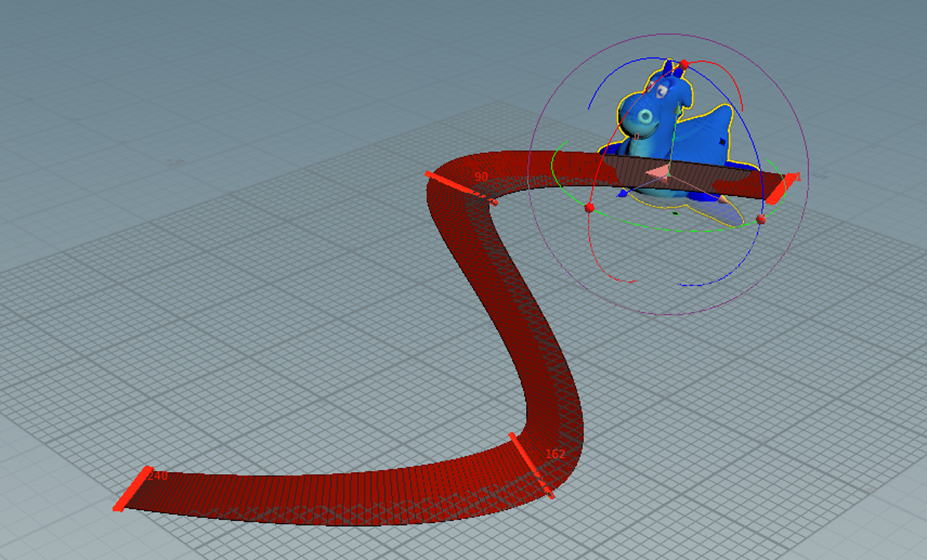
Task: Select the red keyframe bar beside 90
Action: click(x=461, y=187)
